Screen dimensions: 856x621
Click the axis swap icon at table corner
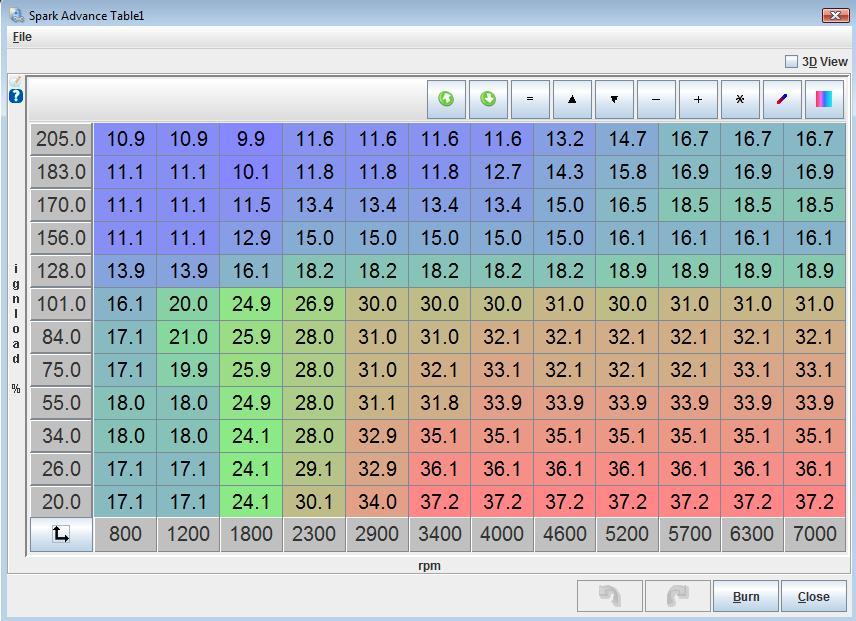coord(61,534)
